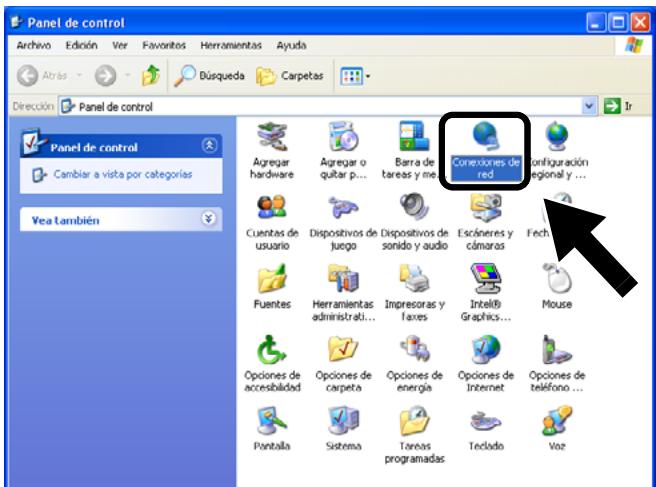The image size is (656, 487).
Task: Open the Voz icon
Action: (557, 421)
